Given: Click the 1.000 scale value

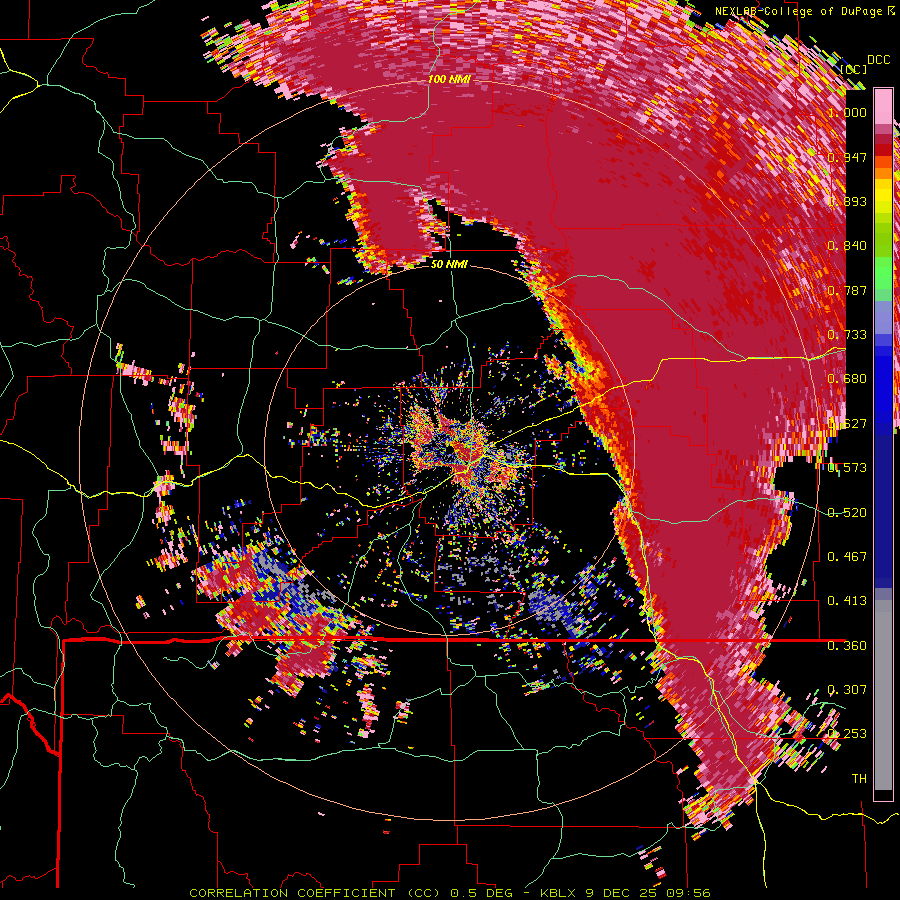Looking at the screenshot, I should coord(847,112).
